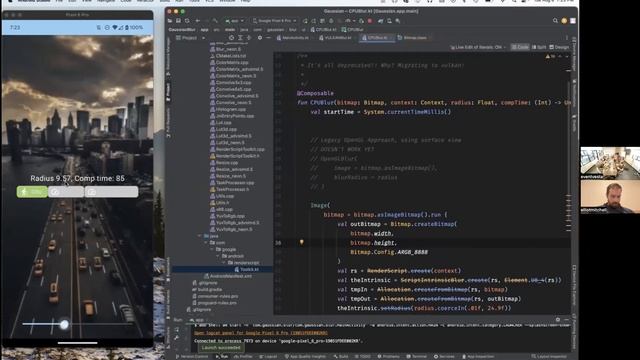Open the app run configuration dropdown
The height and width of the screenshot is (360, 640).
pos(234,21)
